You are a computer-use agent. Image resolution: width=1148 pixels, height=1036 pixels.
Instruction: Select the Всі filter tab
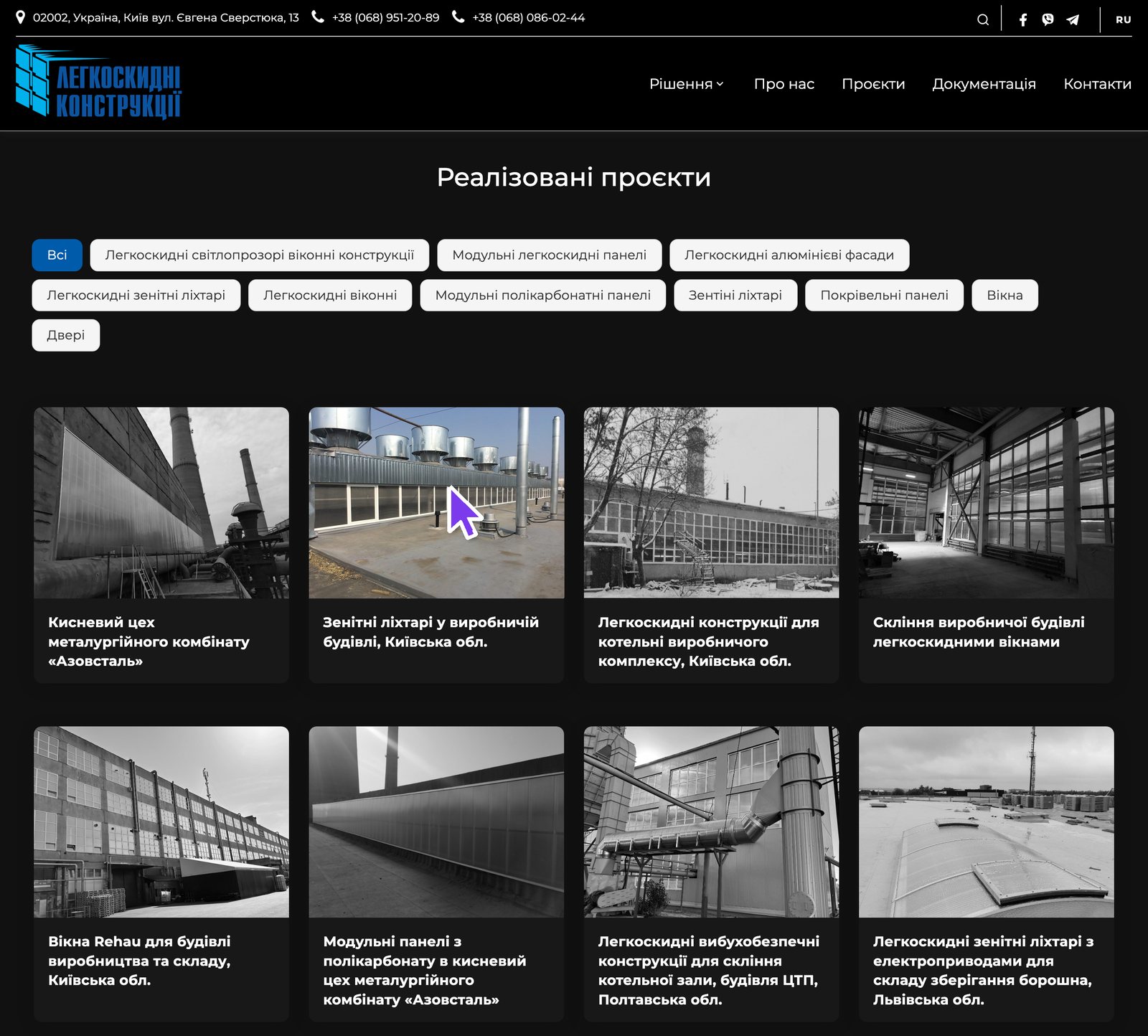tap(57, 255)
